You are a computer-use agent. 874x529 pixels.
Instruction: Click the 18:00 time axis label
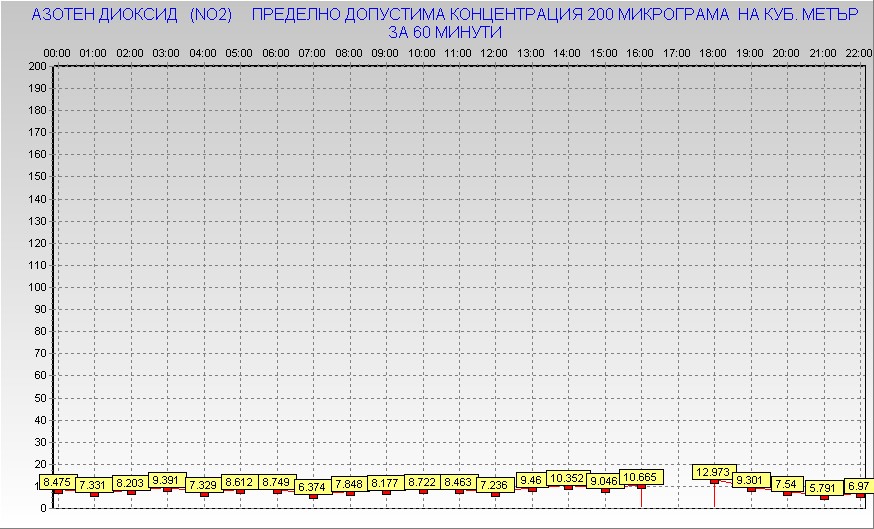pyautogui.click(x=714, y=52)
